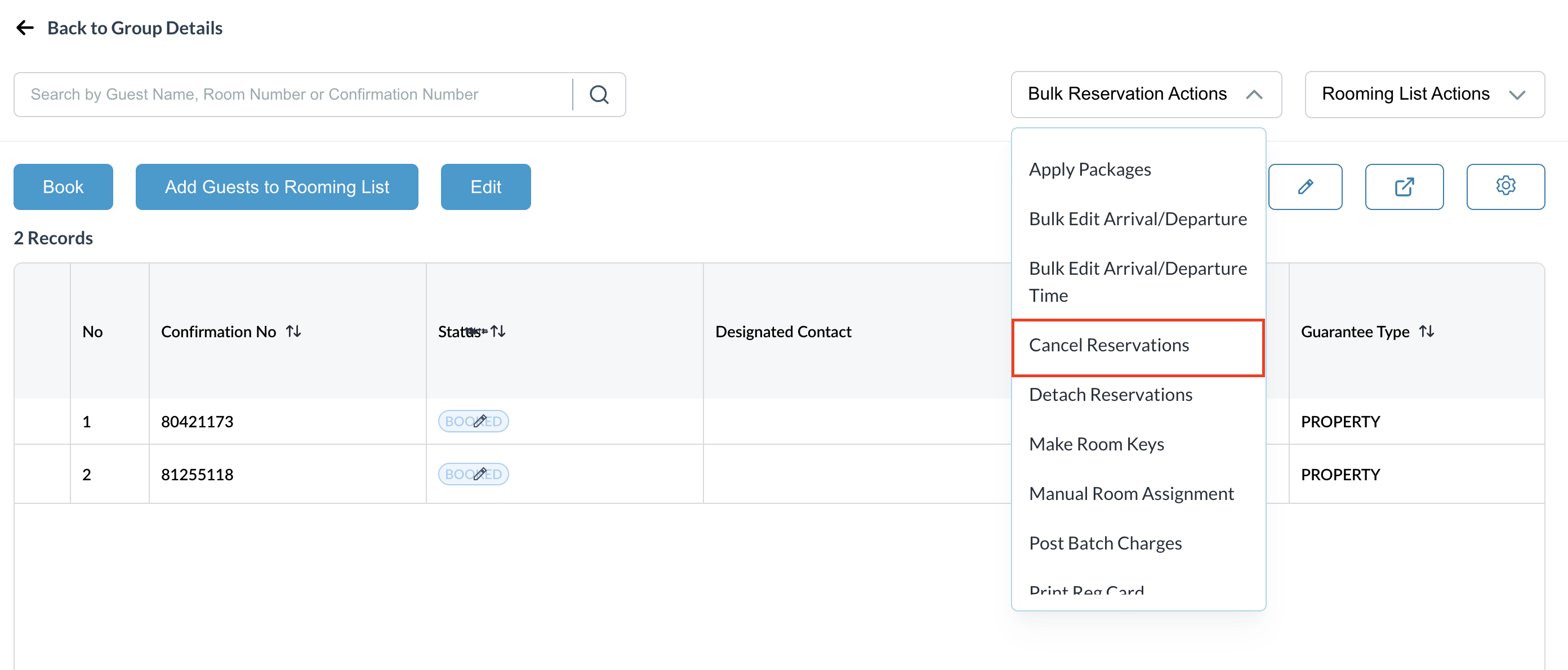Sort by Confirmation No arrows
Image resolution: width=1568 pixels, height=670 pixels.
pos(294,332)
